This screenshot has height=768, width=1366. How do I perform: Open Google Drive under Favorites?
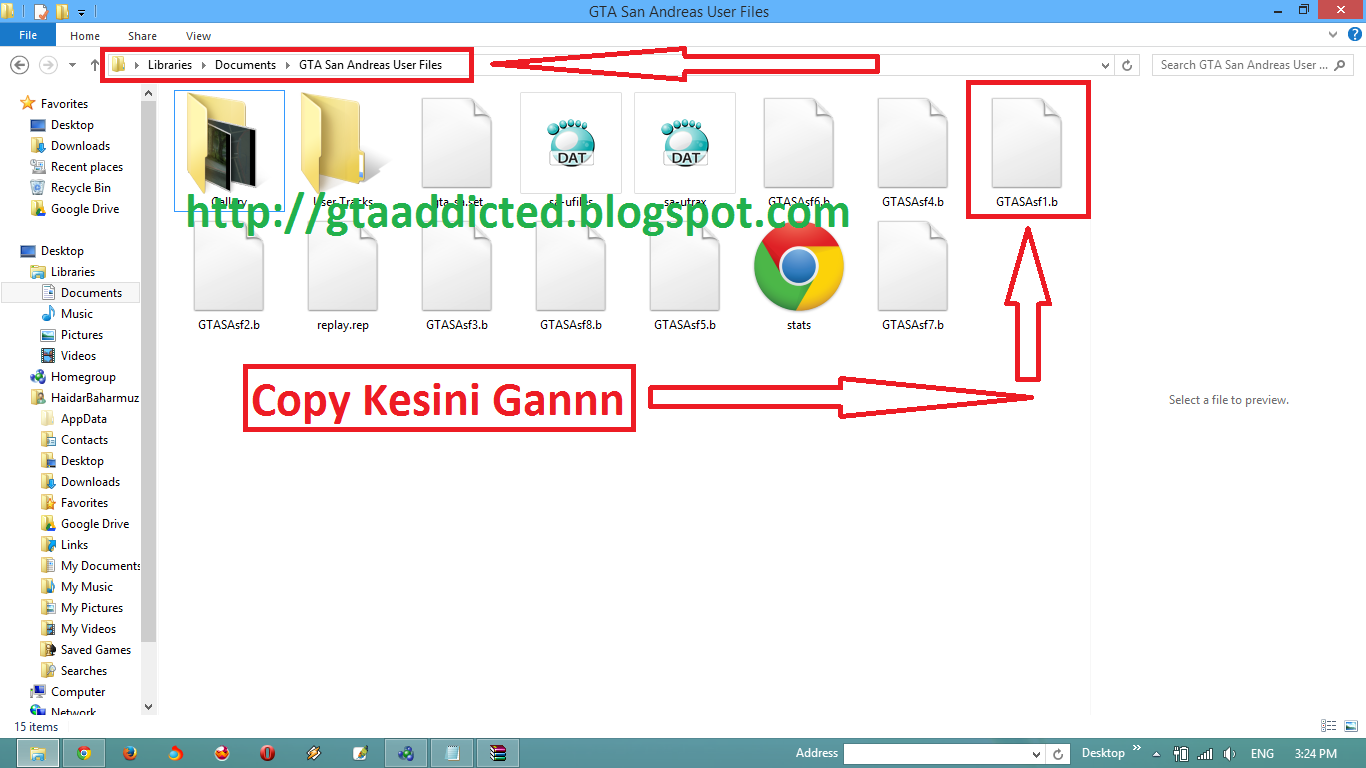coord(85,209)
